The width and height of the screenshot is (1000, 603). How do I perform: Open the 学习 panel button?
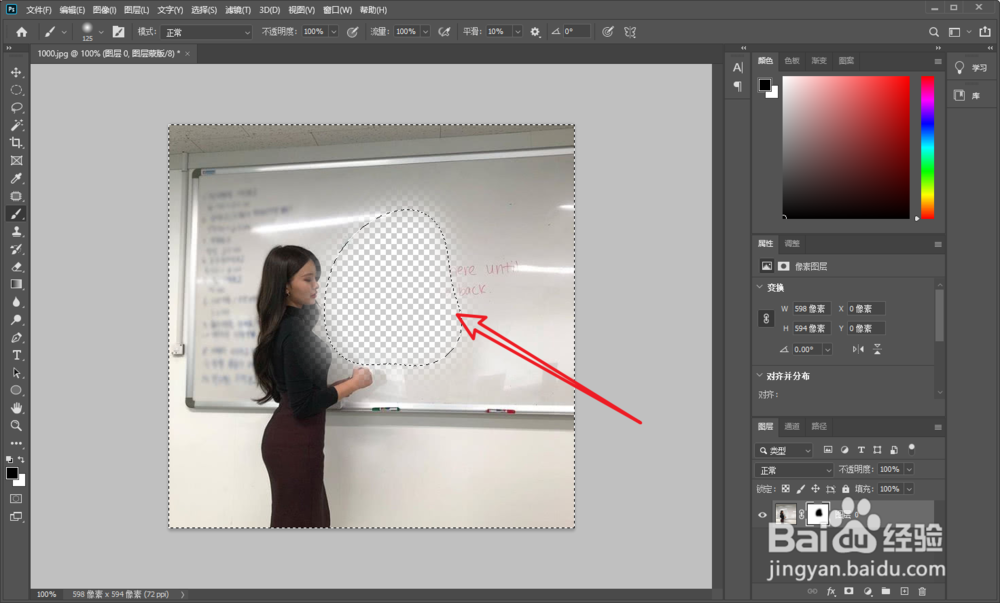(x=971, y=68)
